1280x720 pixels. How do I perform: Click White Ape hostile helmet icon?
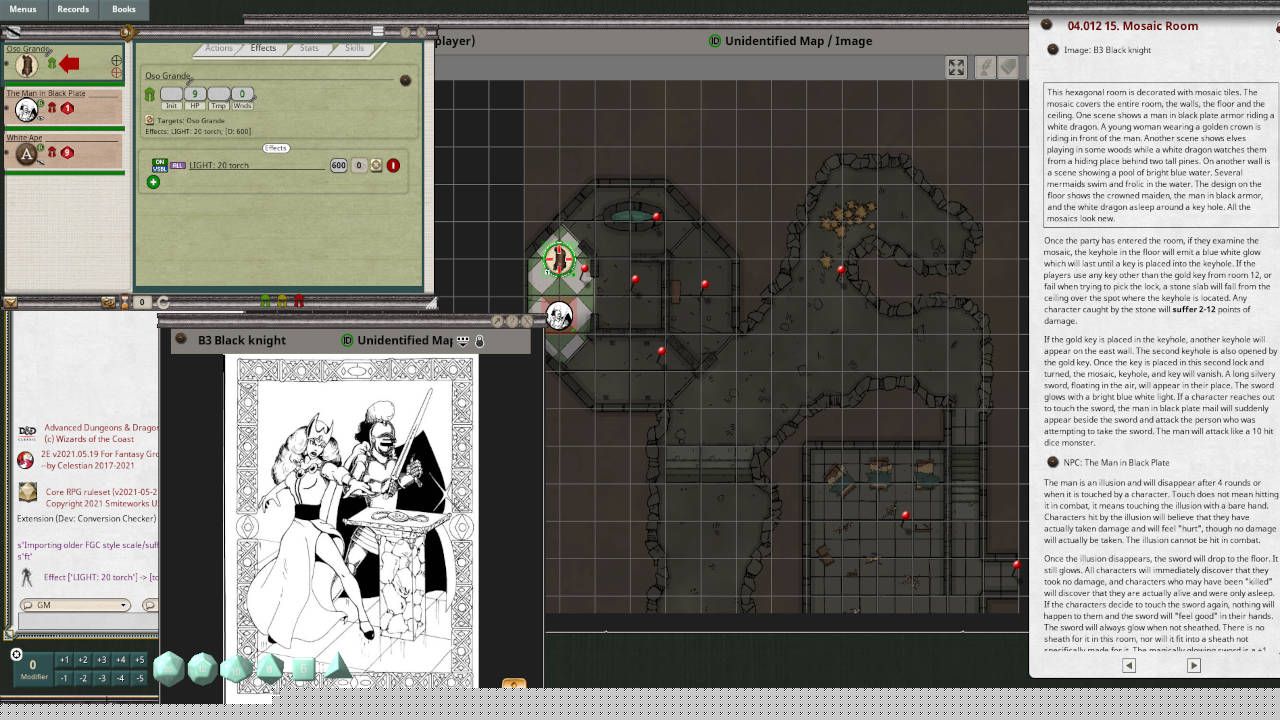pyautogui.click(x=52, y=153)
